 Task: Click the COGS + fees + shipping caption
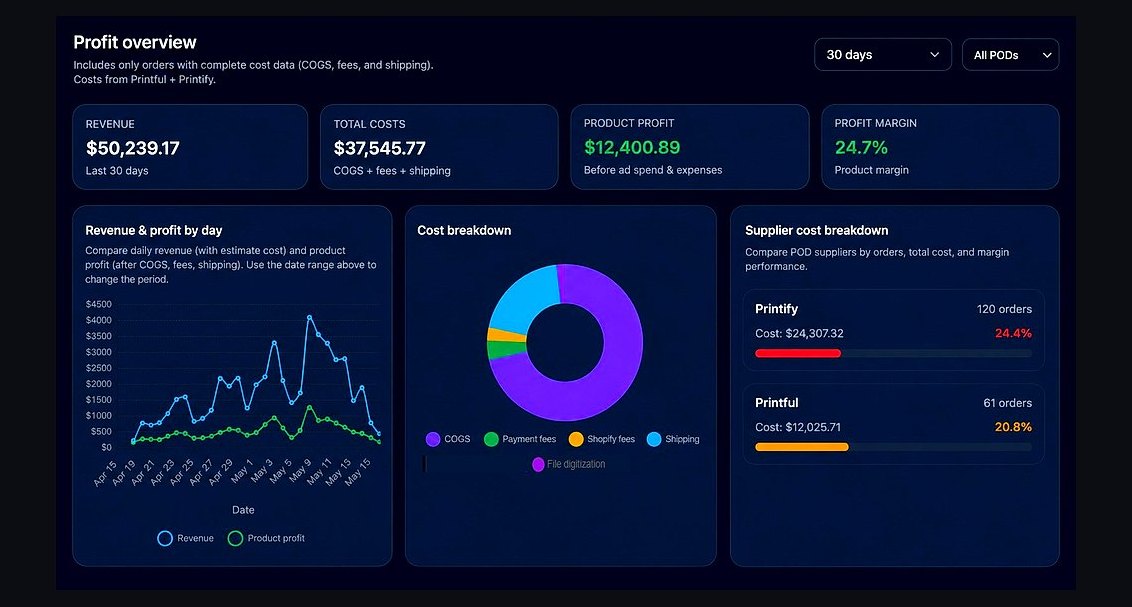[x=392, y=170]
